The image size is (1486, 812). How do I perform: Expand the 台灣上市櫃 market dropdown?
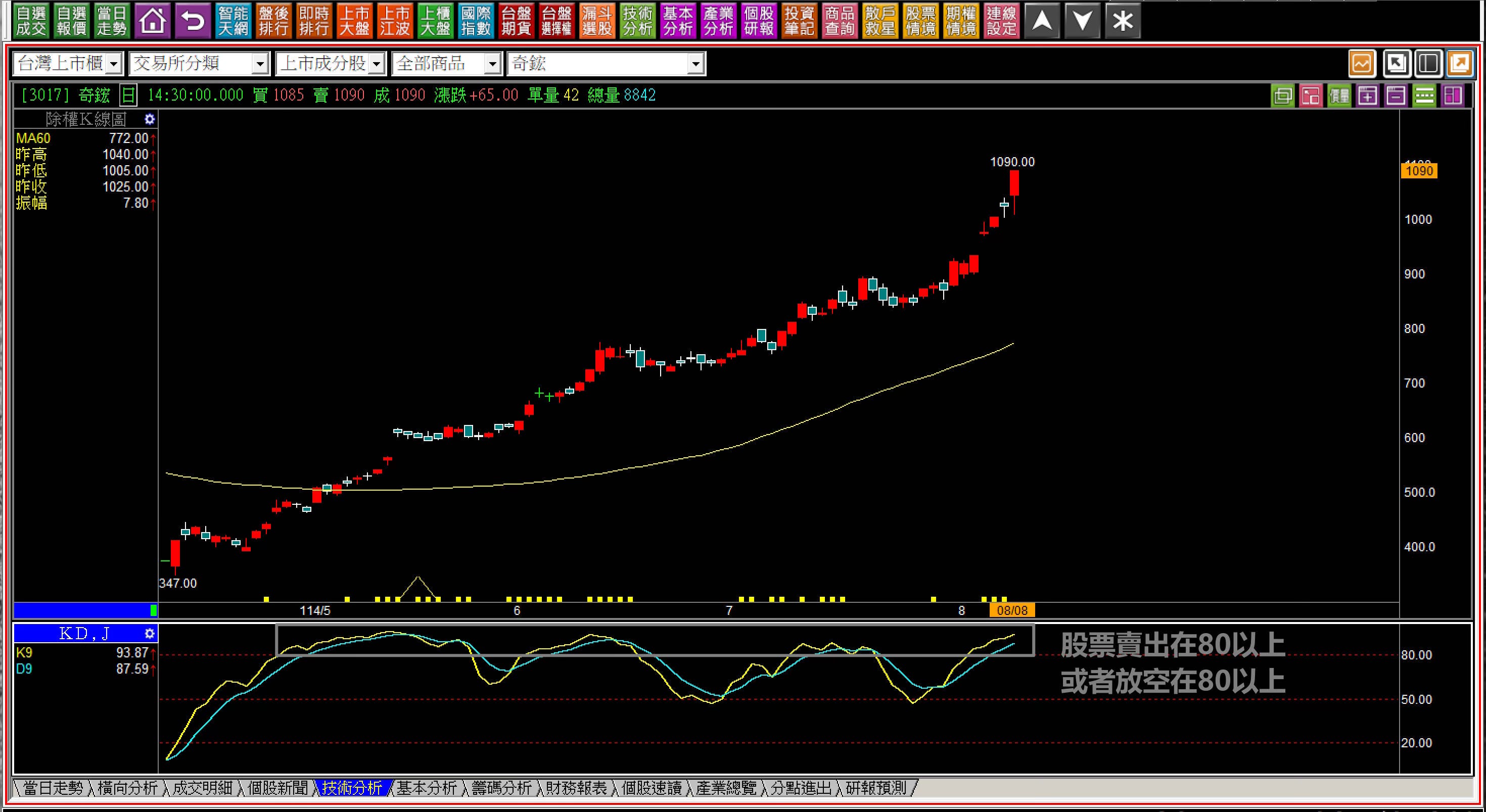pyautogui.click(x=114, y=64)
